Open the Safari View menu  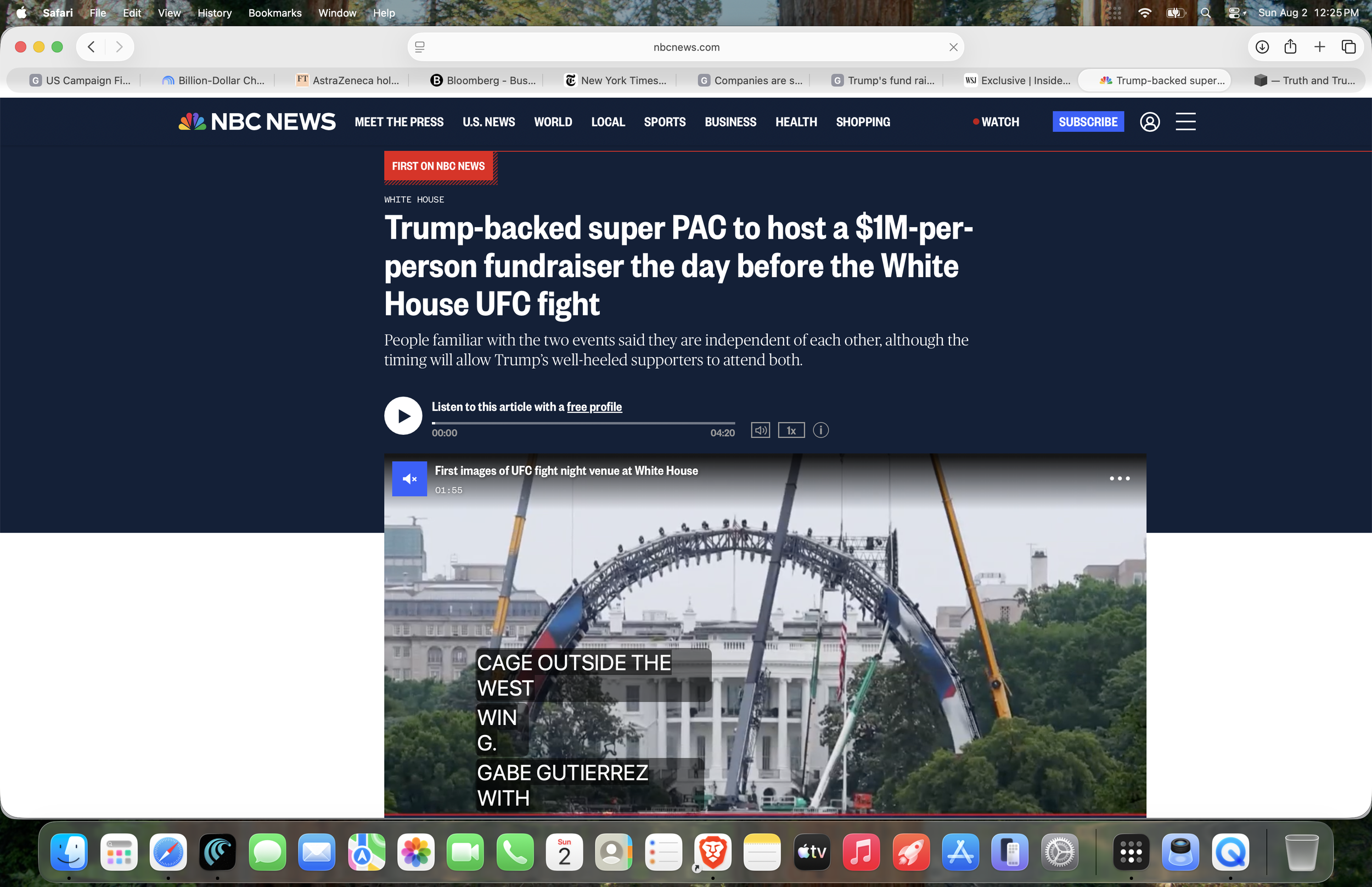coord(169,13)
